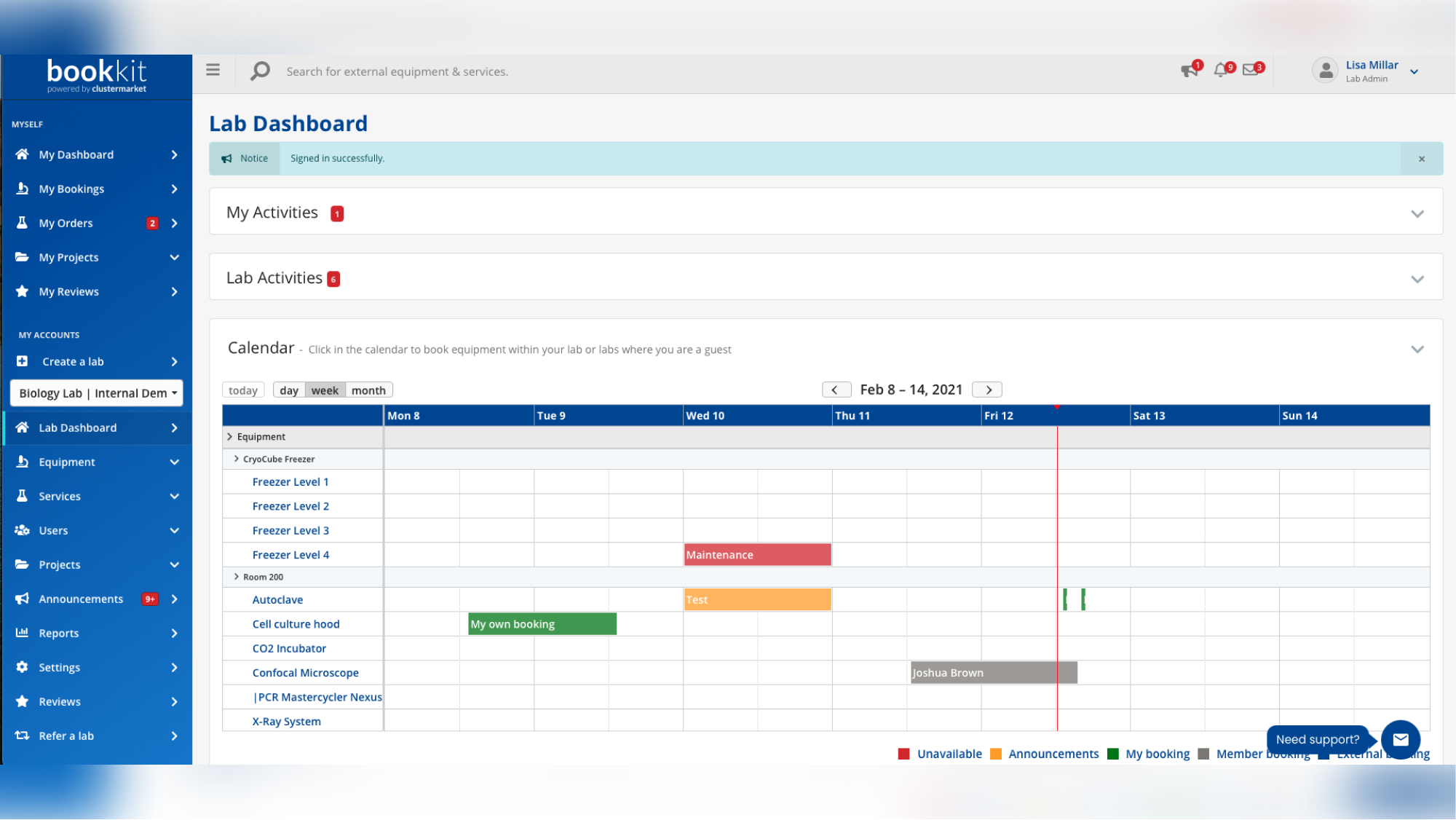Open the envelope messages icon
Screen dimensions: 1456x820
1251,70
